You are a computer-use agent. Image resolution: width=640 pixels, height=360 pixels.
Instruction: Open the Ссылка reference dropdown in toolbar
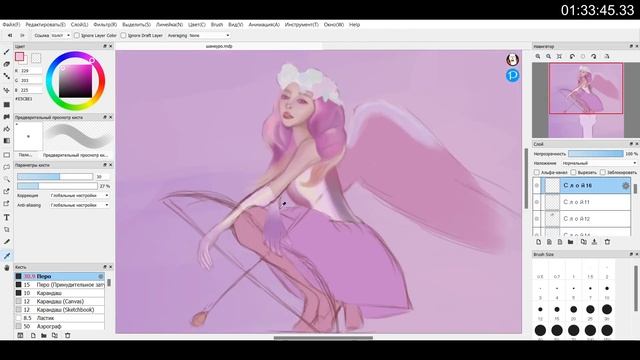pos(60,36)
